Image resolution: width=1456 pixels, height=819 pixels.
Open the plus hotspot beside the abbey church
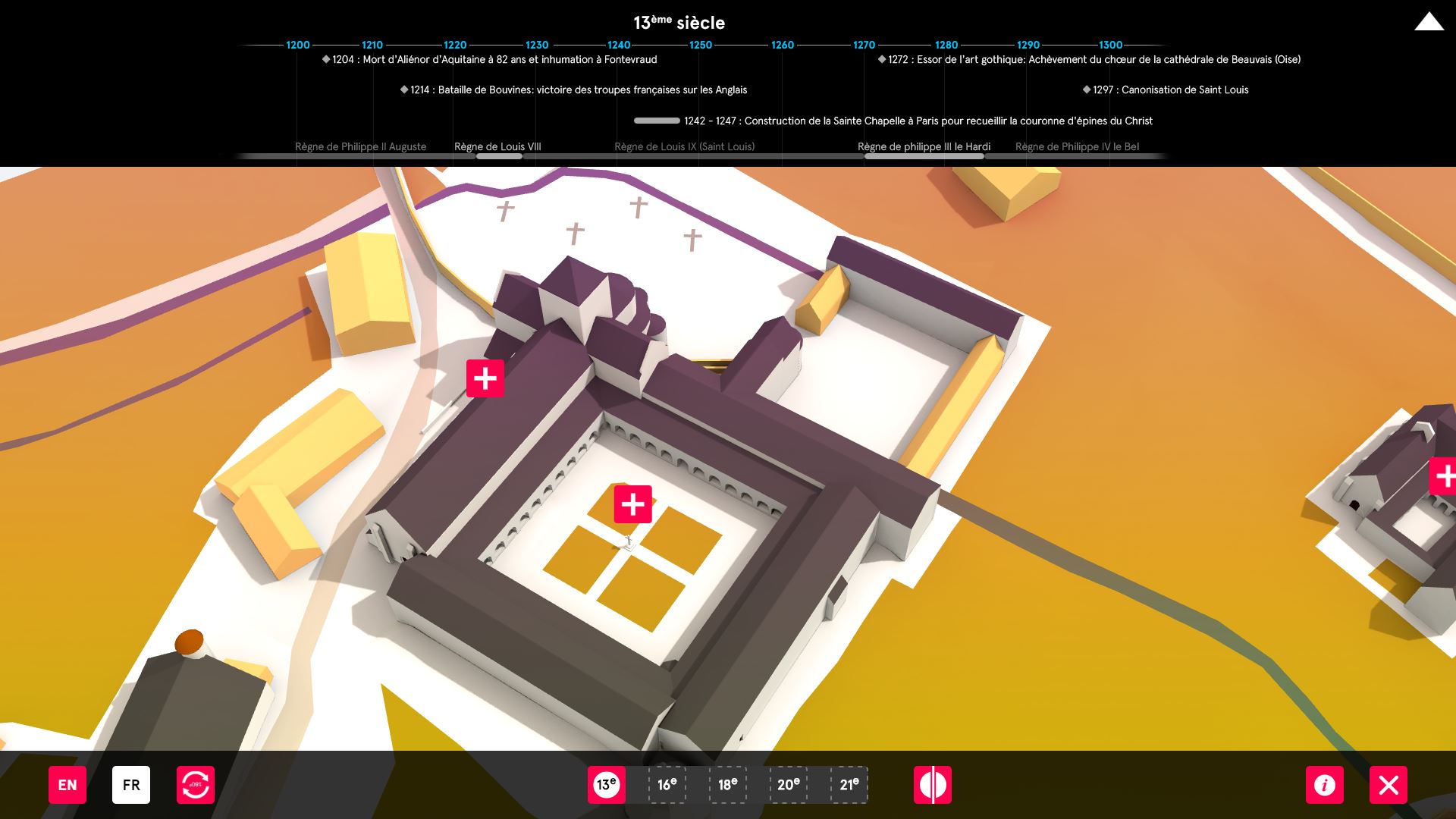click(485, 378)
